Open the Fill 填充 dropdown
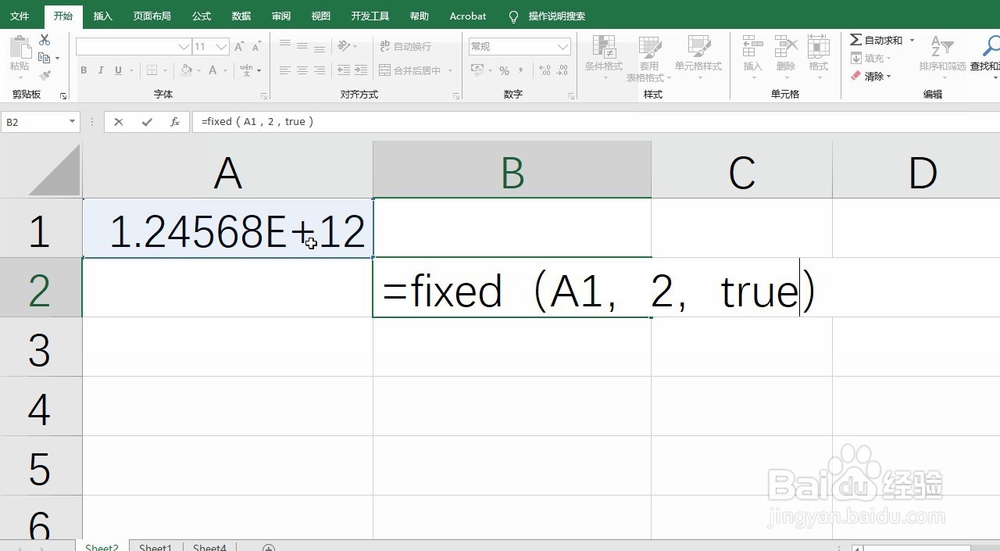Screen dimensions: 1000x551 (x=871, y=58)
